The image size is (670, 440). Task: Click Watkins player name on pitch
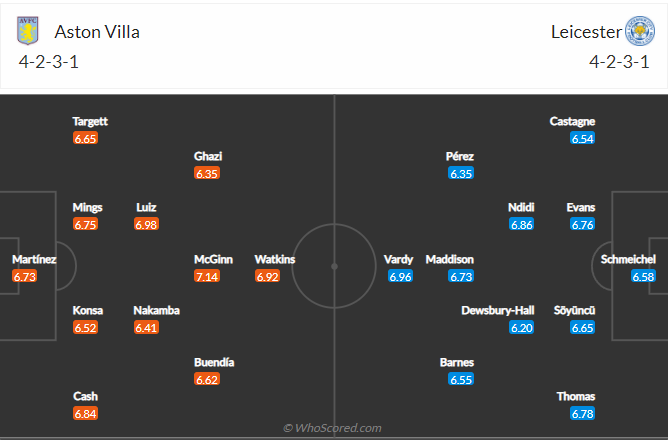coord(275,259)
